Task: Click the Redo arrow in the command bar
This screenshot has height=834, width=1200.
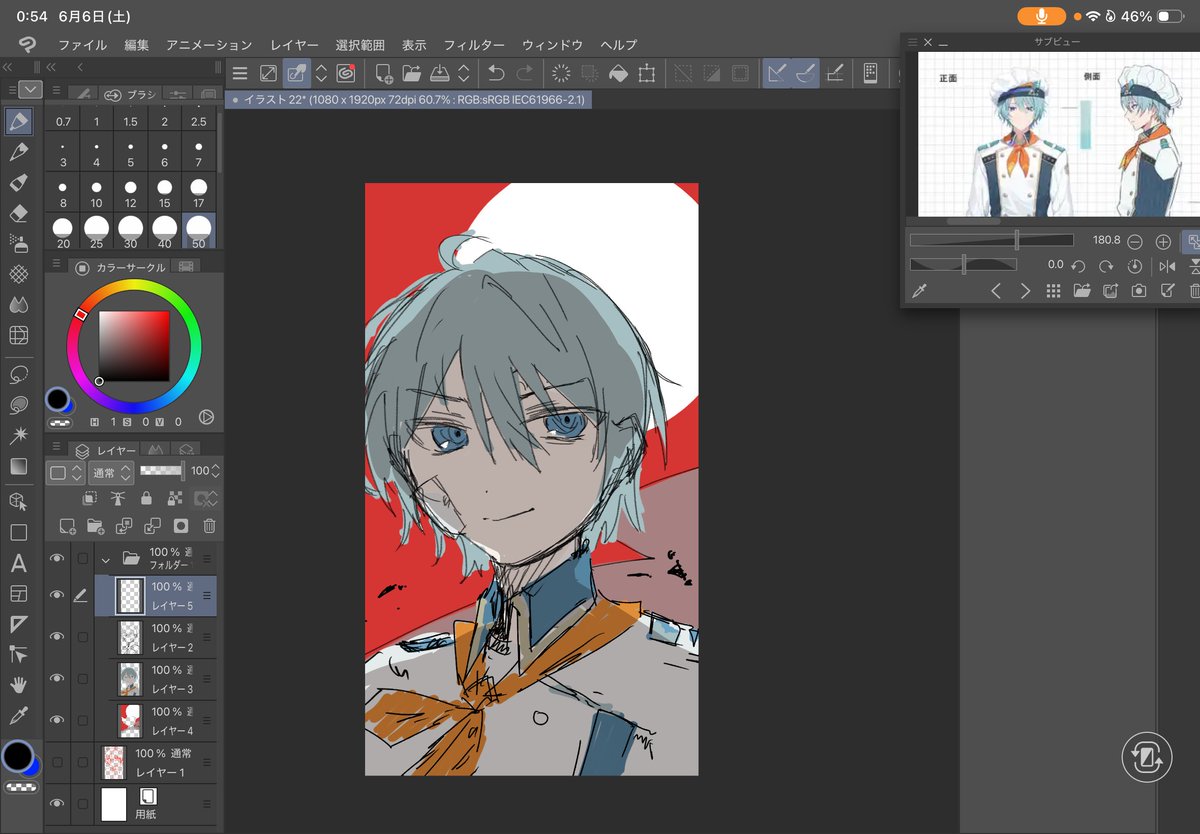Action: coord(524,73)
